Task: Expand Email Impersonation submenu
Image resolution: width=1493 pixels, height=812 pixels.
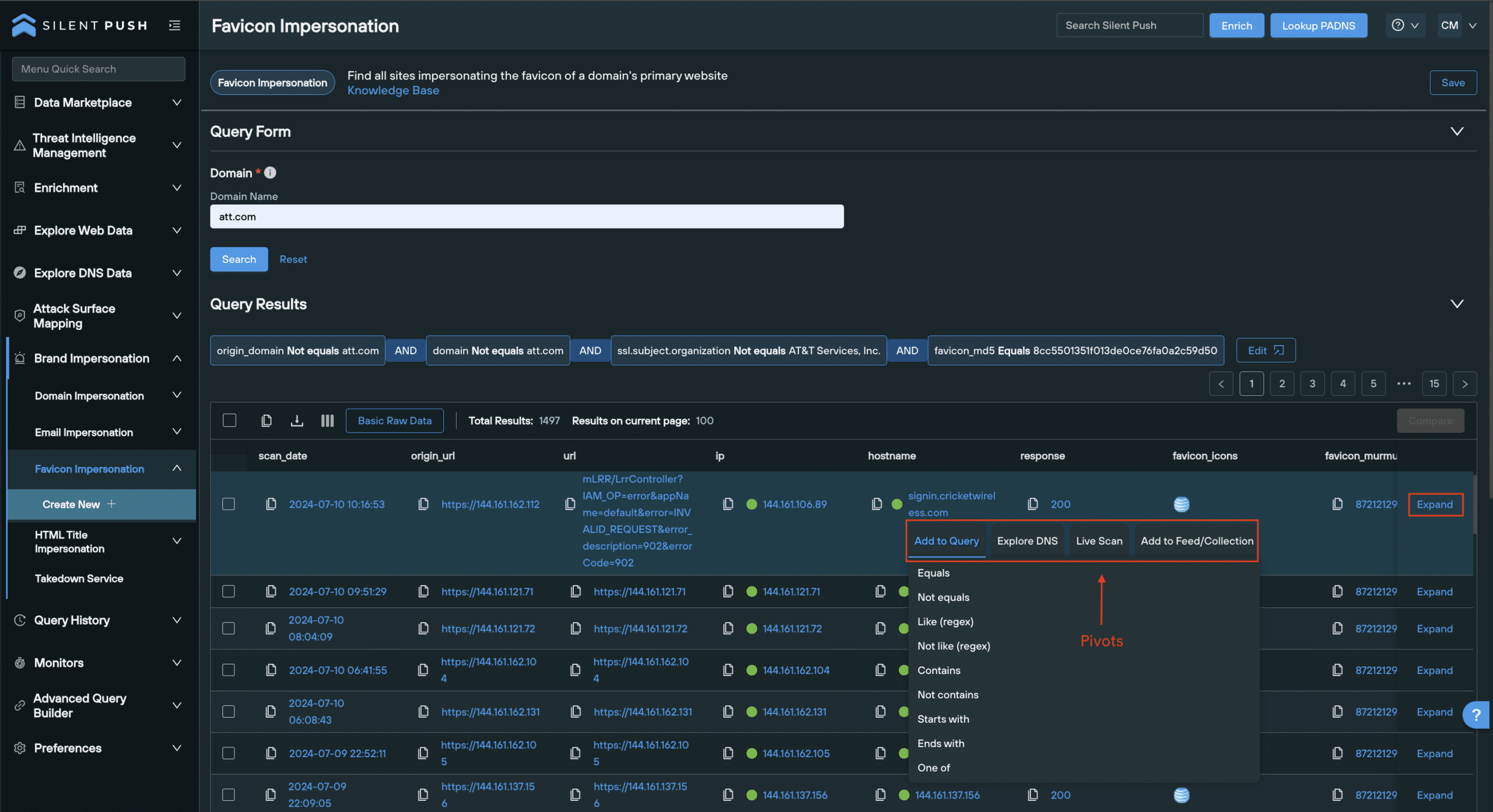Action: pyautogui.click(x=177, y=431)
